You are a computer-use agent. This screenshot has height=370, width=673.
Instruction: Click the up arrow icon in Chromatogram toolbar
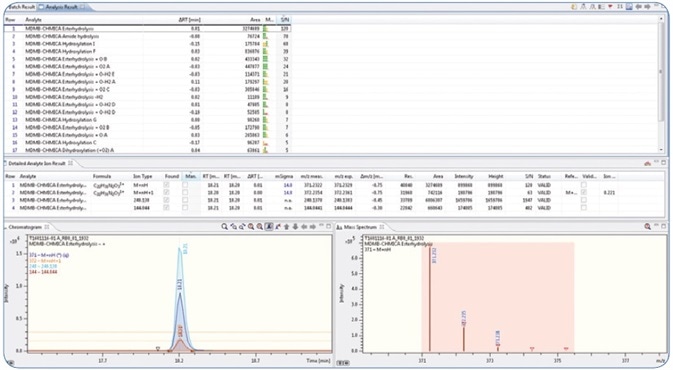287,227
